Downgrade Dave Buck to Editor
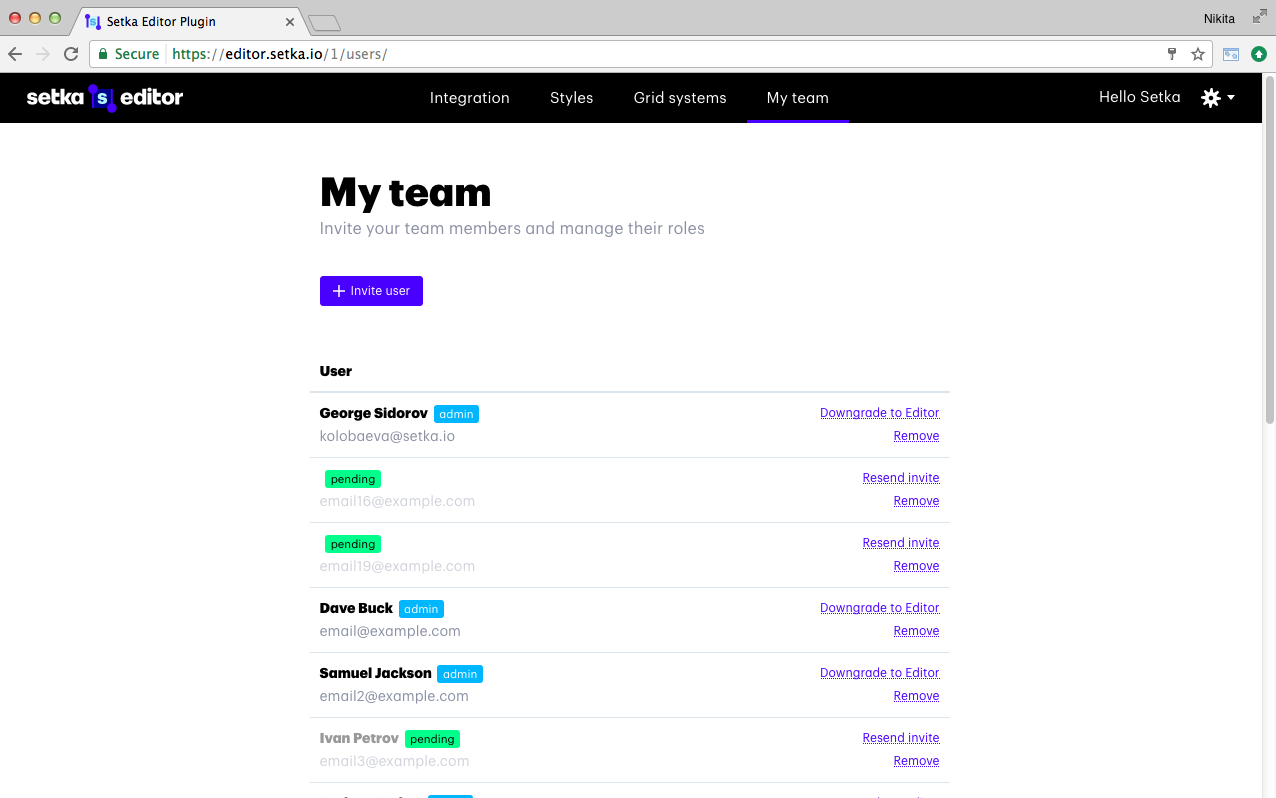This screenshot has width=1276, height=798. click(x=880, y=608)
